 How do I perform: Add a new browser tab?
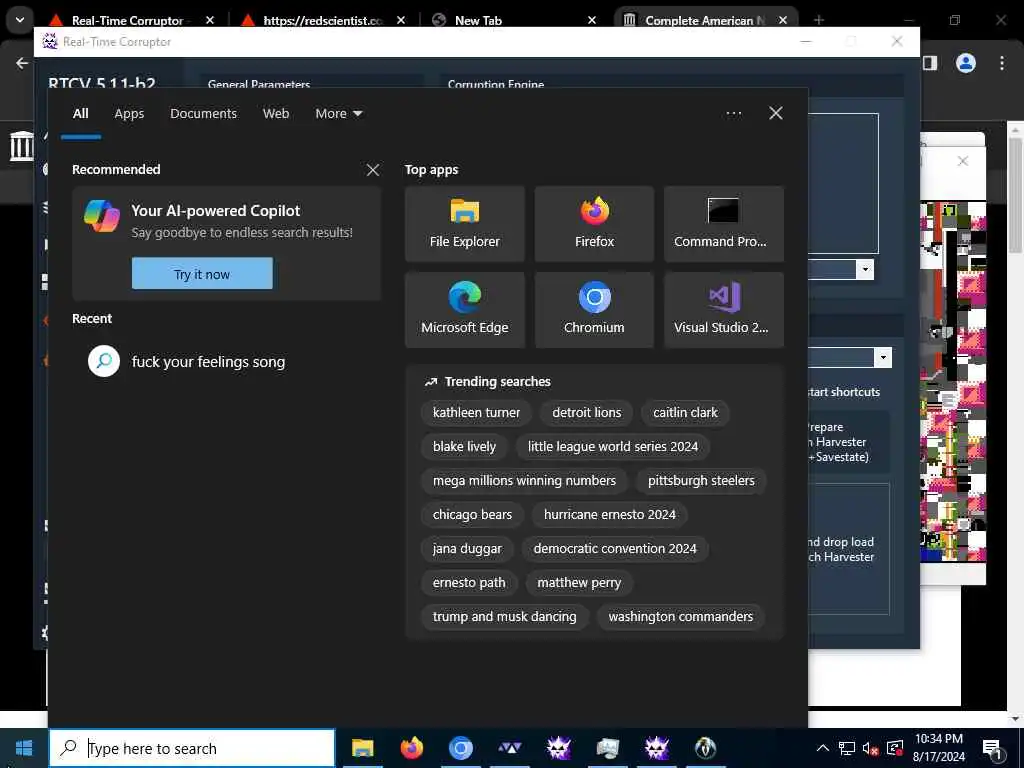819,20
